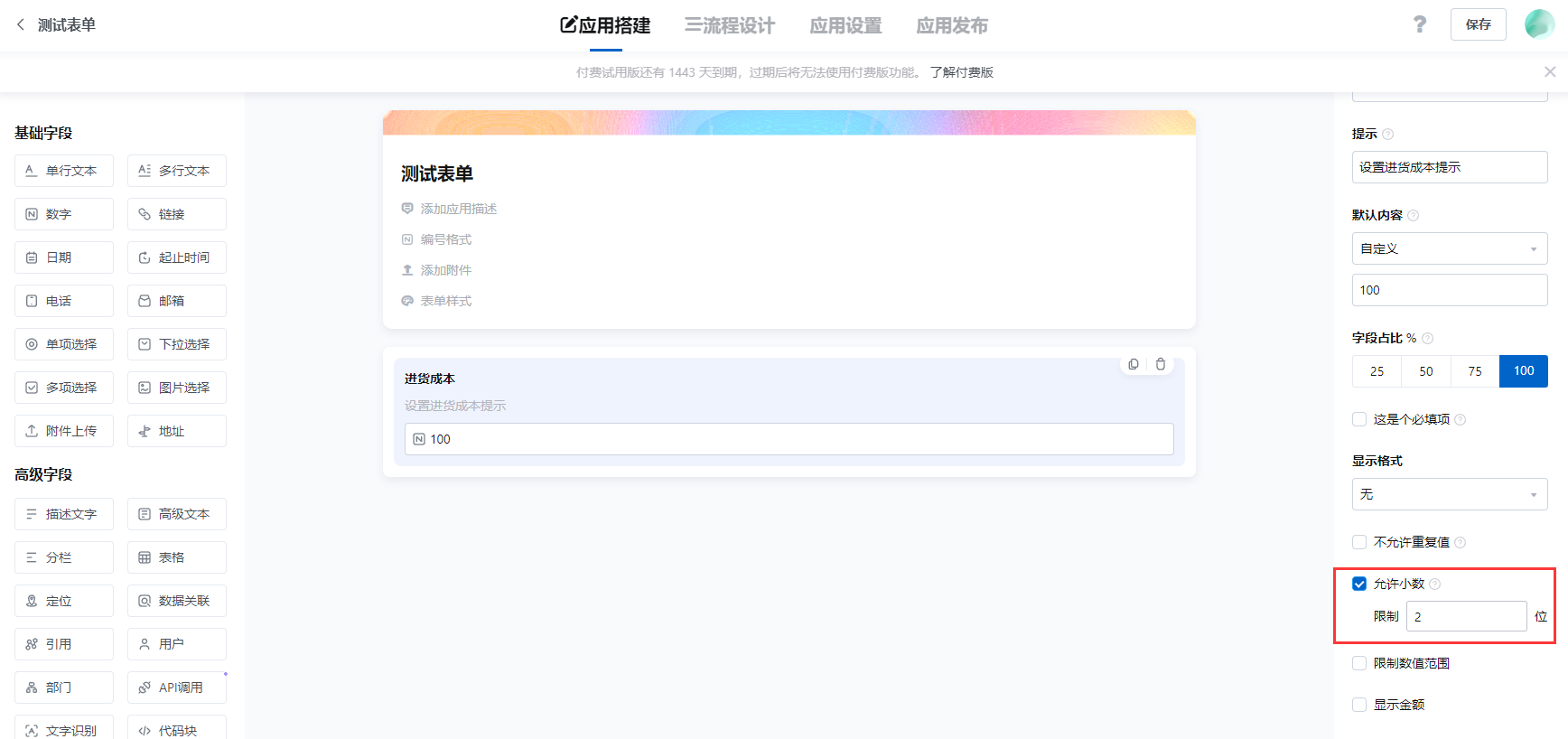Viewport: 1568px width, 739px height.
Task: Add an API调用 API call field
Action: 177,688
